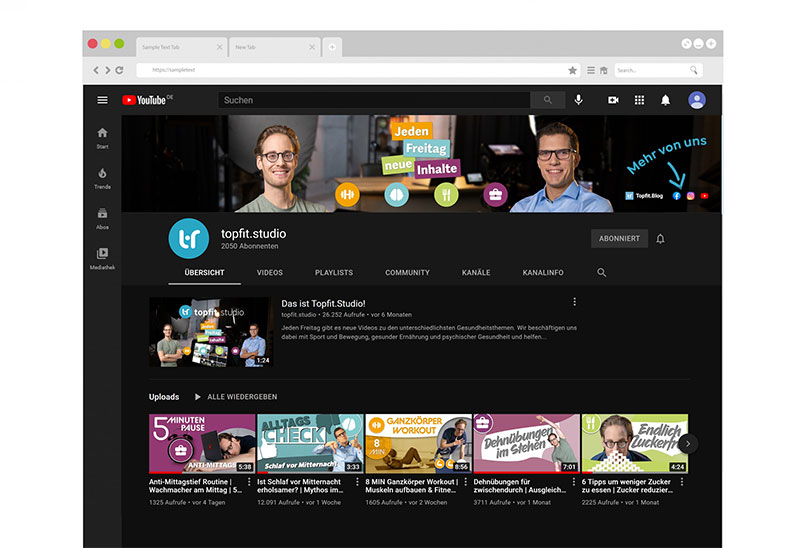Play the channel trailer thumbnail
Image resolution: width=800 pixels, height=548 pixels.
click(x=211, y=332)
